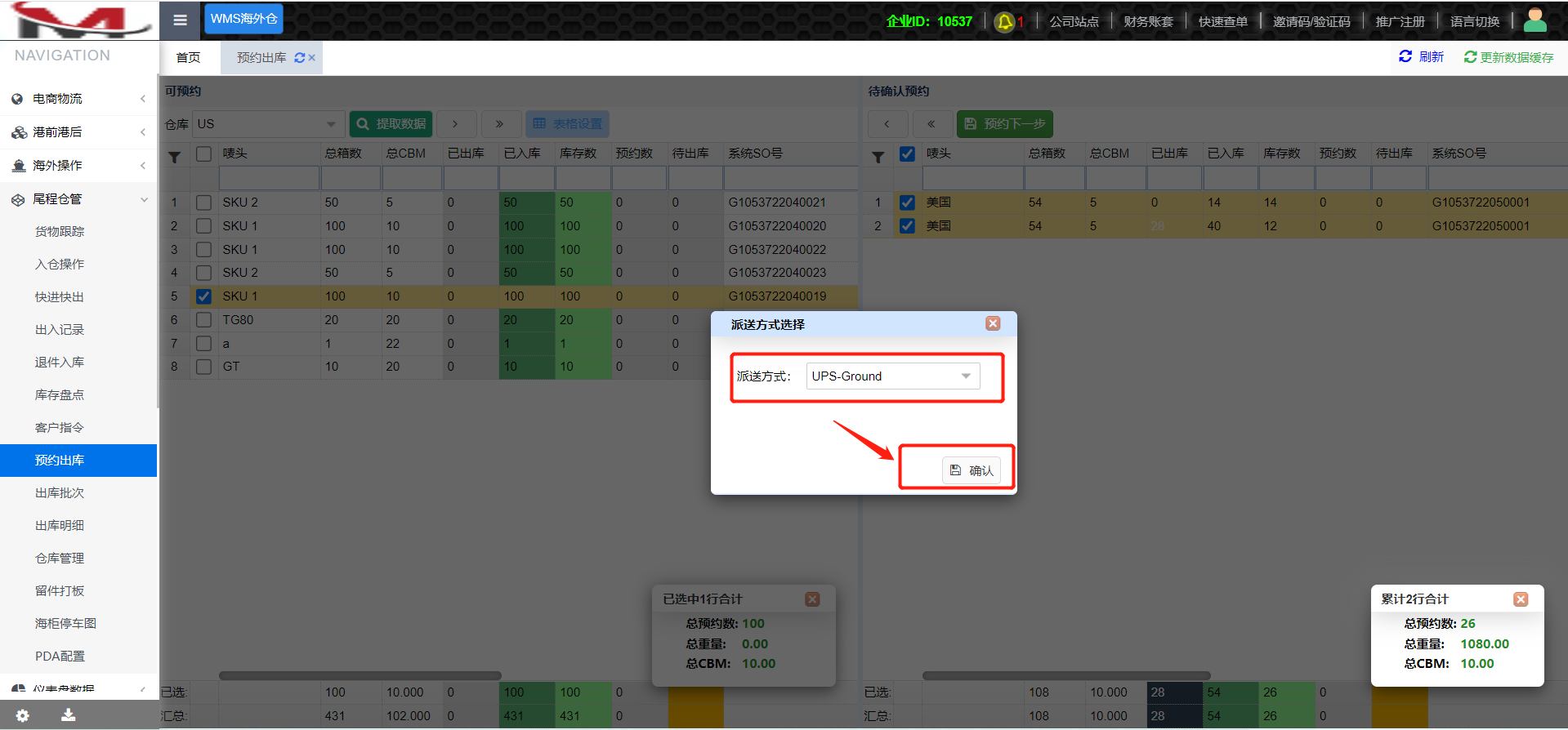This screenshot has width=1568, height=730.
Task: Check the row with SO G1053722040023
Action: coord(204,273)
